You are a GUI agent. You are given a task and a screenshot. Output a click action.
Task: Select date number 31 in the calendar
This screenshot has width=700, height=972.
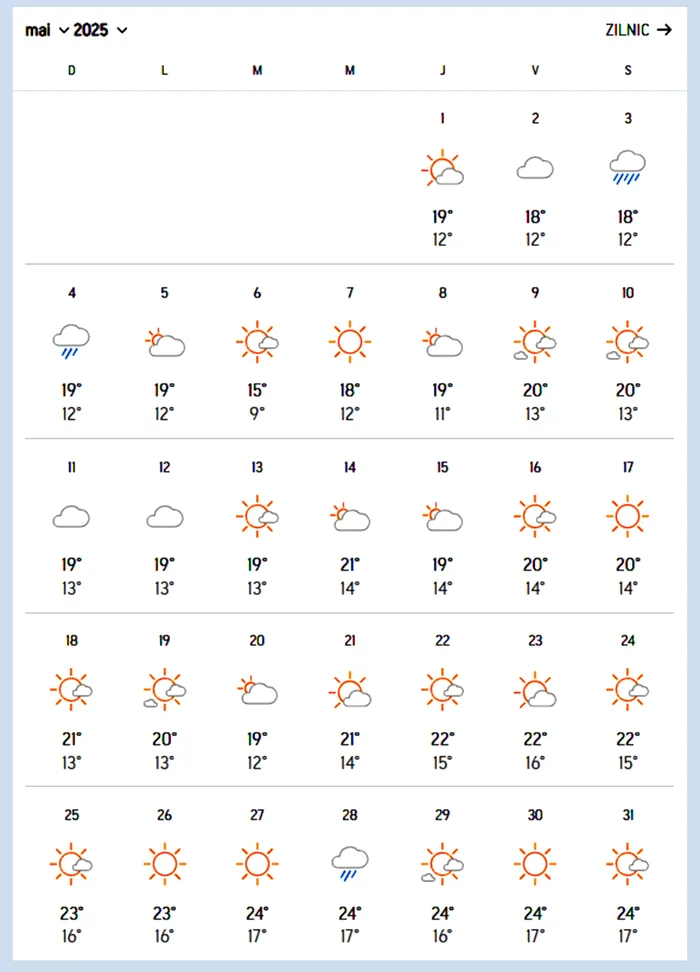[x=628, y=815]
